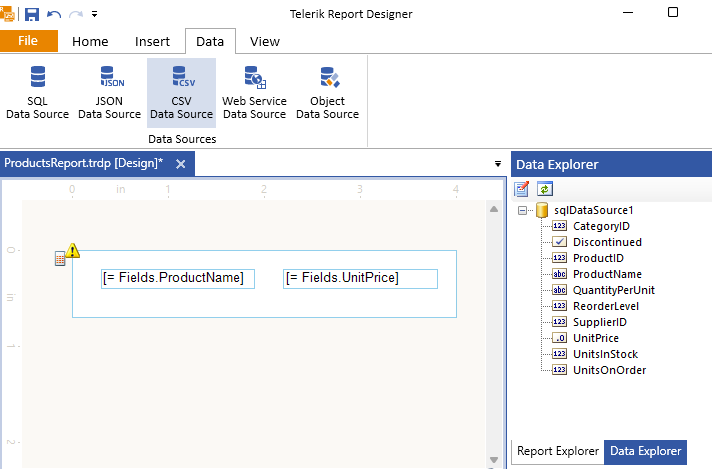Image resolution: width=712 pixels, height=469 pixels.
Task: Switch to the View ribbon tab
Action: 265,41
